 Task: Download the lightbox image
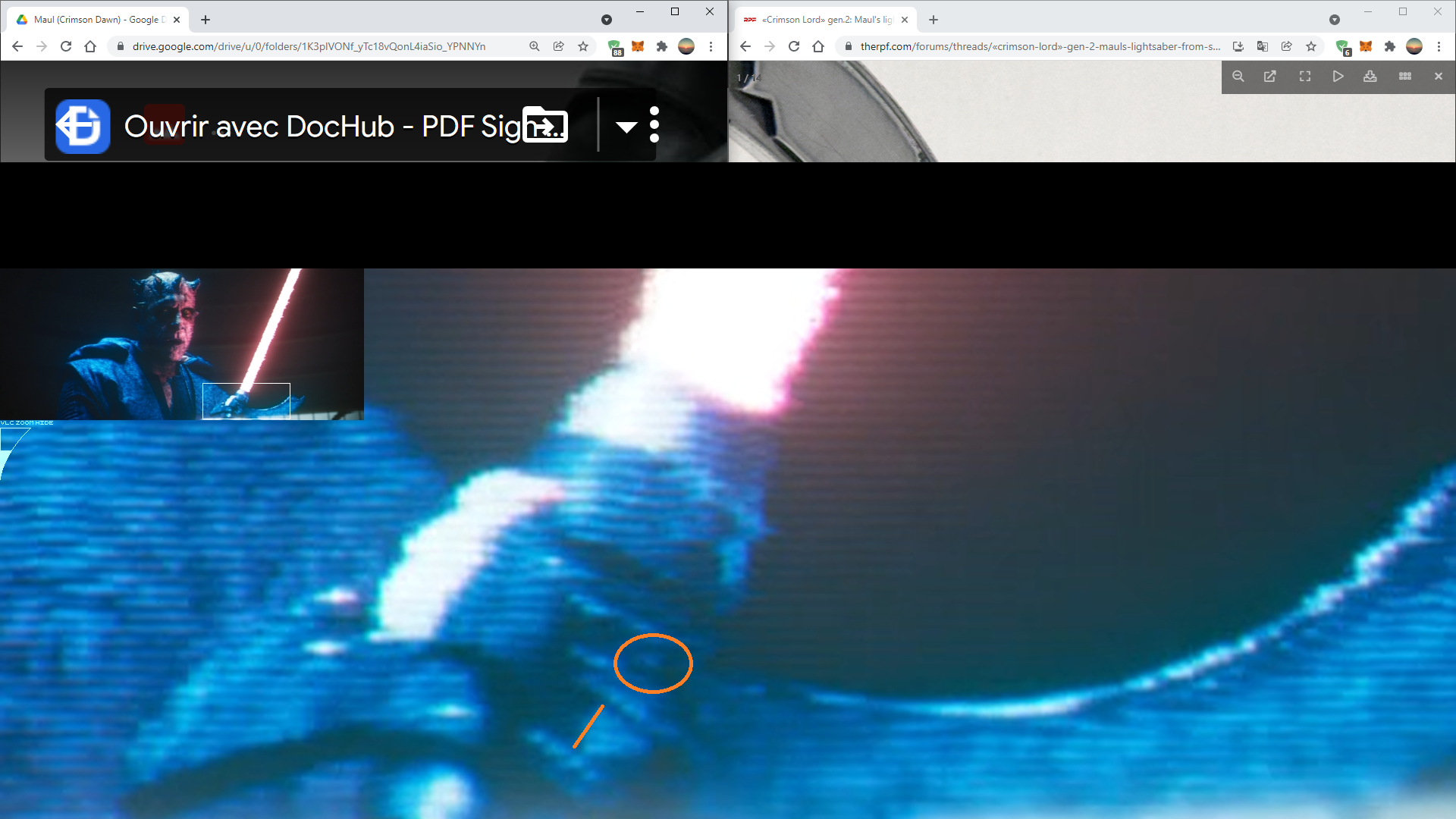tap(1370, 77)
